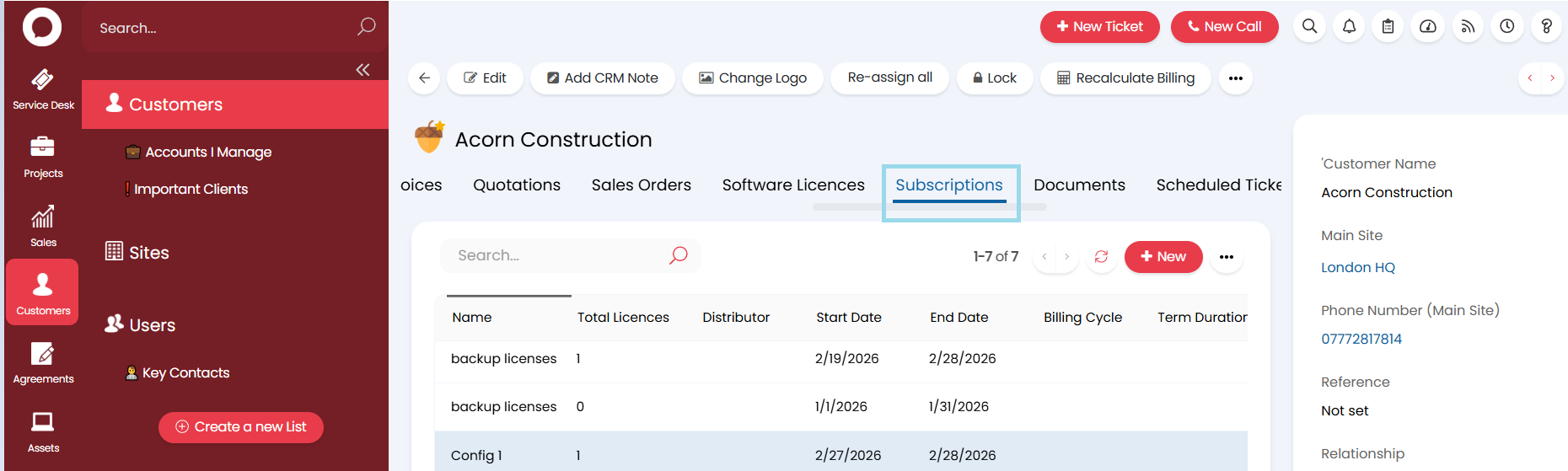Click the help question mark icon
1568x471 pixels.
pos(1546,27)
